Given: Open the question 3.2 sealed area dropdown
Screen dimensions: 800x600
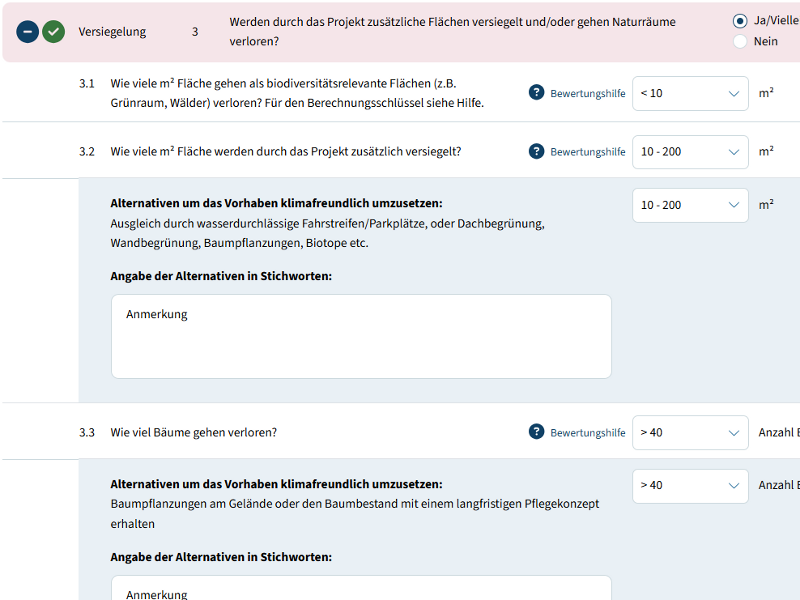Looking at the screenshot, I should (690, 151).
